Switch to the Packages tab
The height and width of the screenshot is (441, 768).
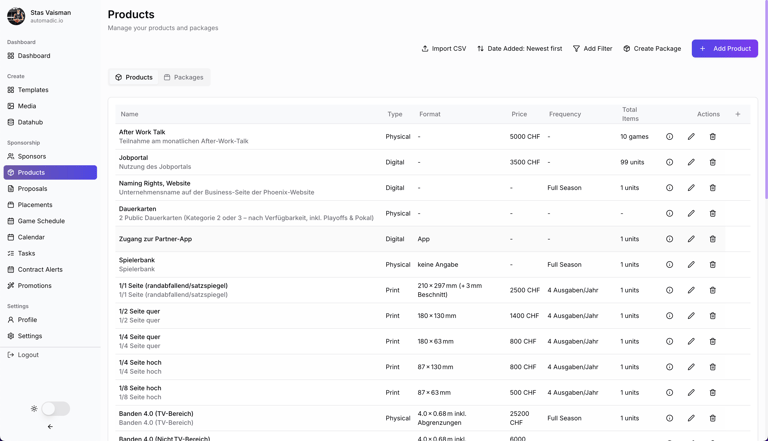(184, 77)
